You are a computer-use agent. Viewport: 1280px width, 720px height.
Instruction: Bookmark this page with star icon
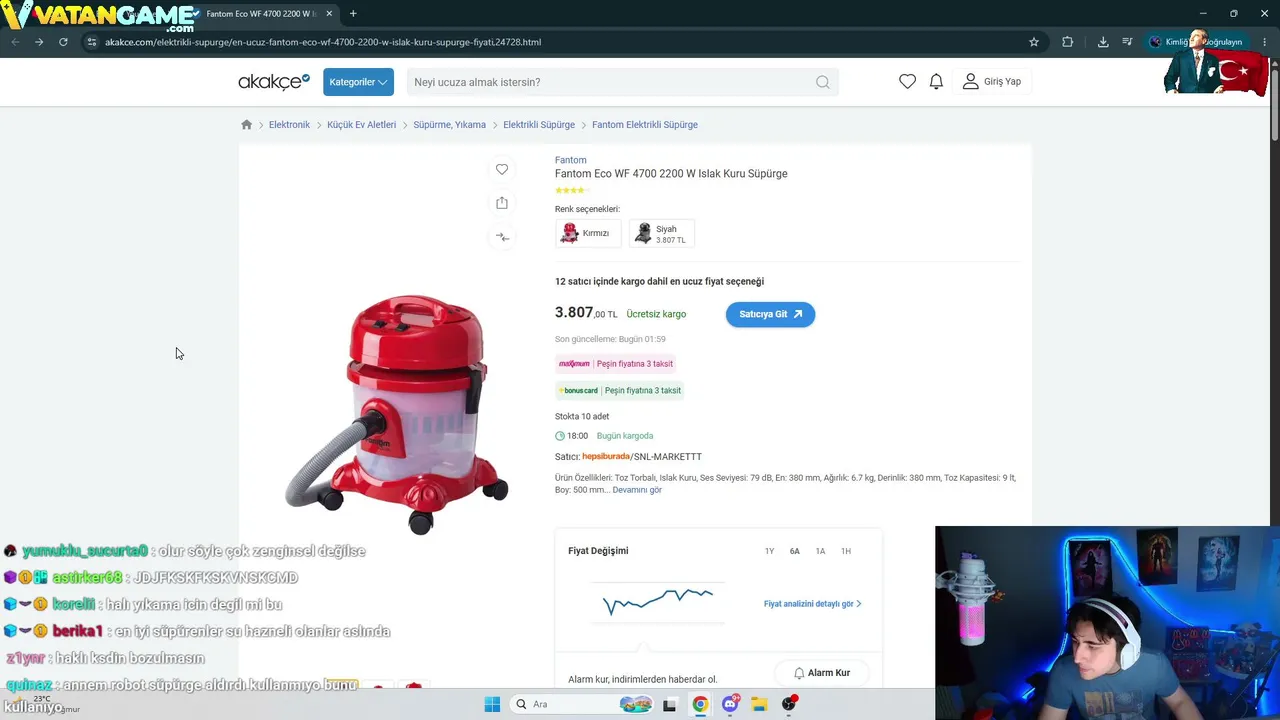click(x=1034, y=42)
